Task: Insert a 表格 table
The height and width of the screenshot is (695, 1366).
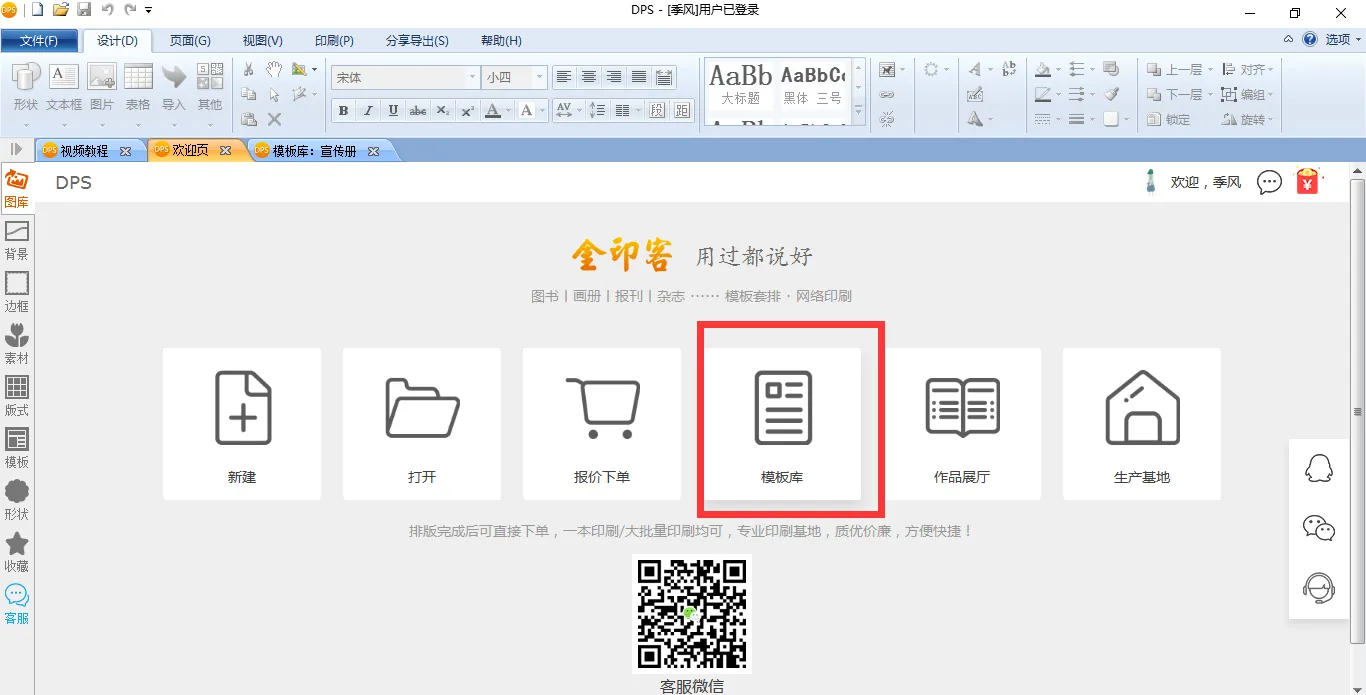Action: (138, 87)
